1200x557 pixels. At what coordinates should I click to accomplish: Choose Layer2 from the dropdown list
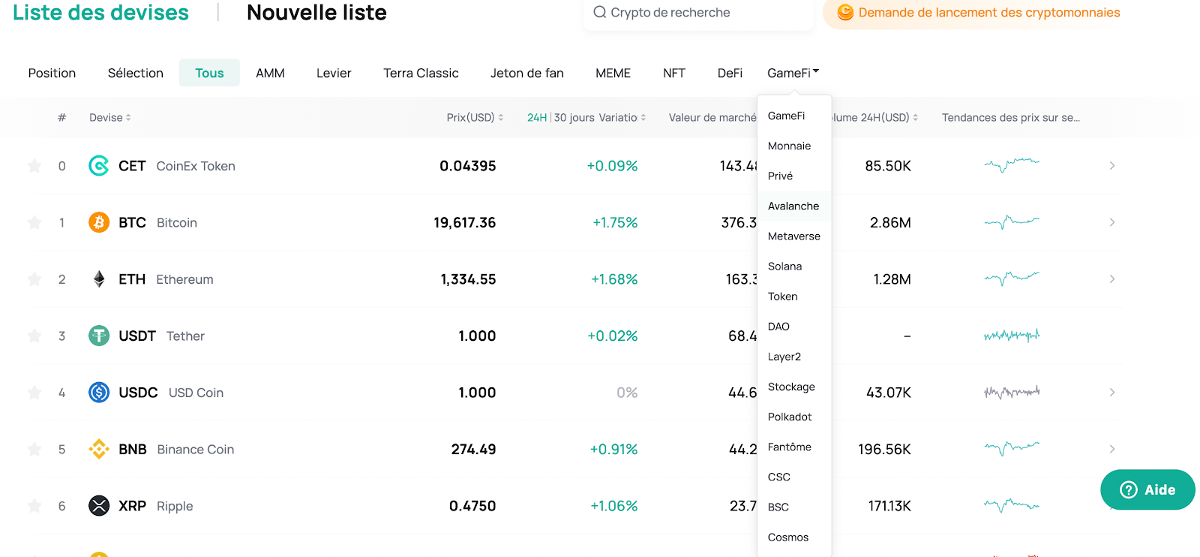[x=795, y=357]
